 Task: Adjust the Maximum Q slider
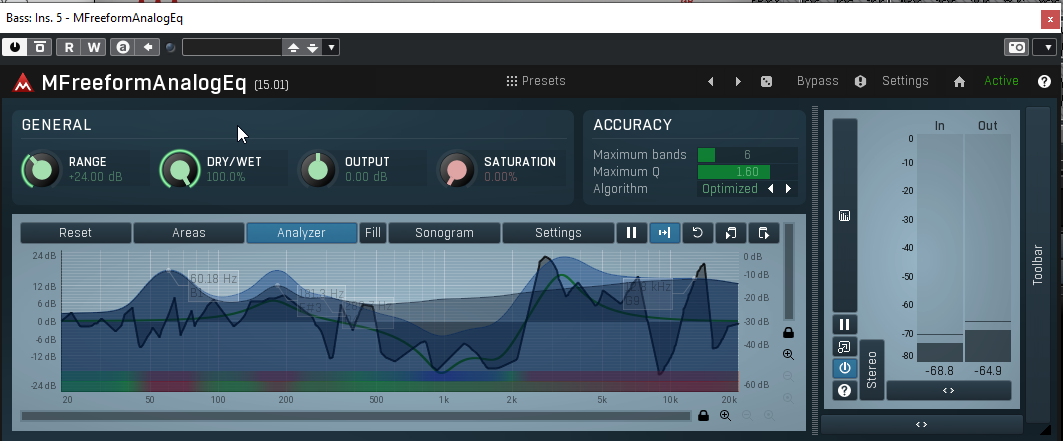pos(746,172)
